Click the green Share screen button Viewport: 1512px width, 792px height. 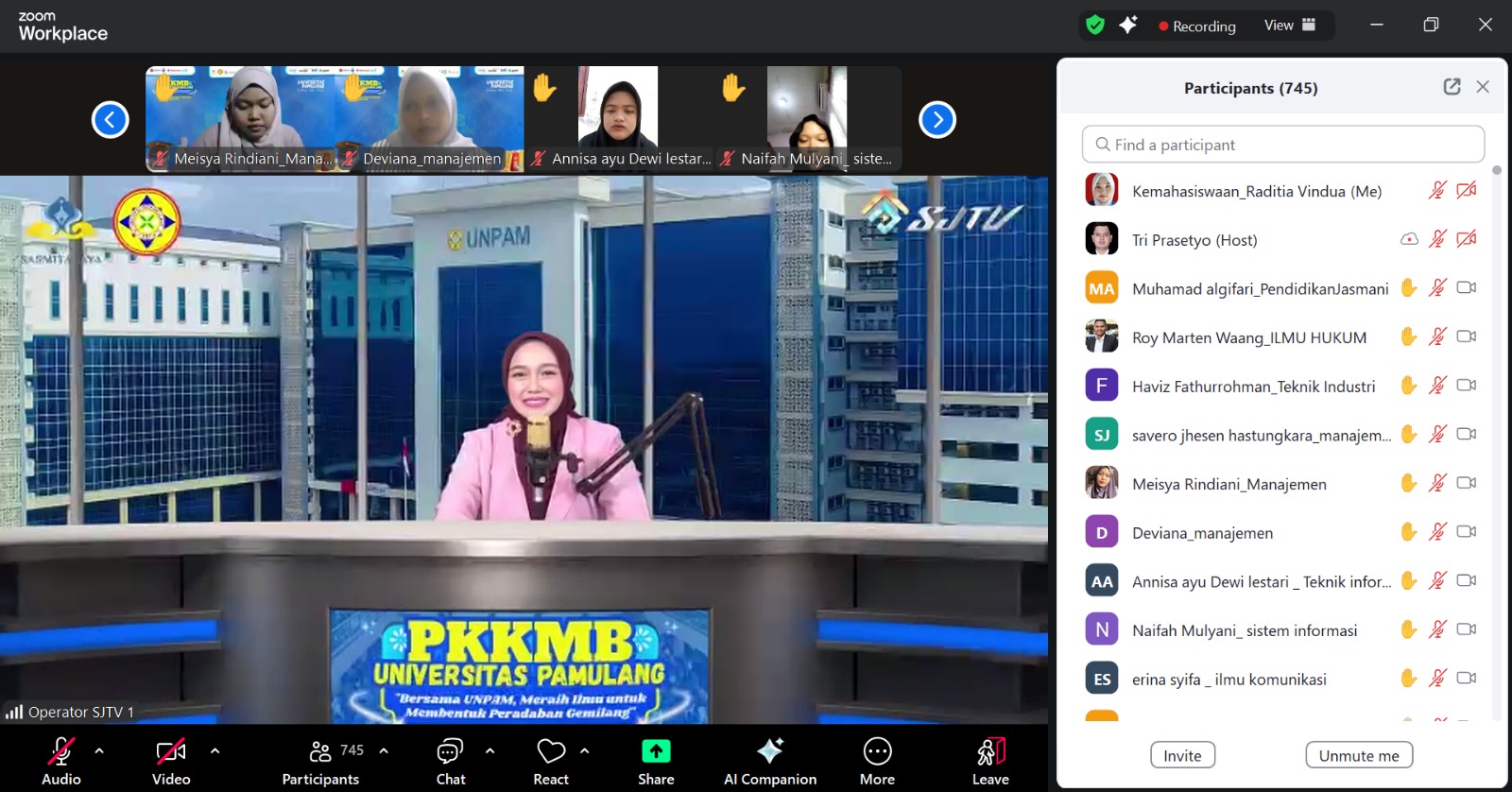tap(656, 761)
